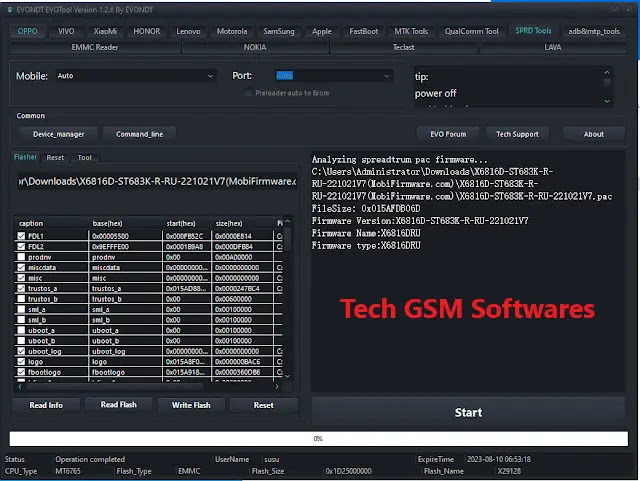640x481 pixels.
Task: Select the 0x0000E814 size cell
Action: point(242,236)
